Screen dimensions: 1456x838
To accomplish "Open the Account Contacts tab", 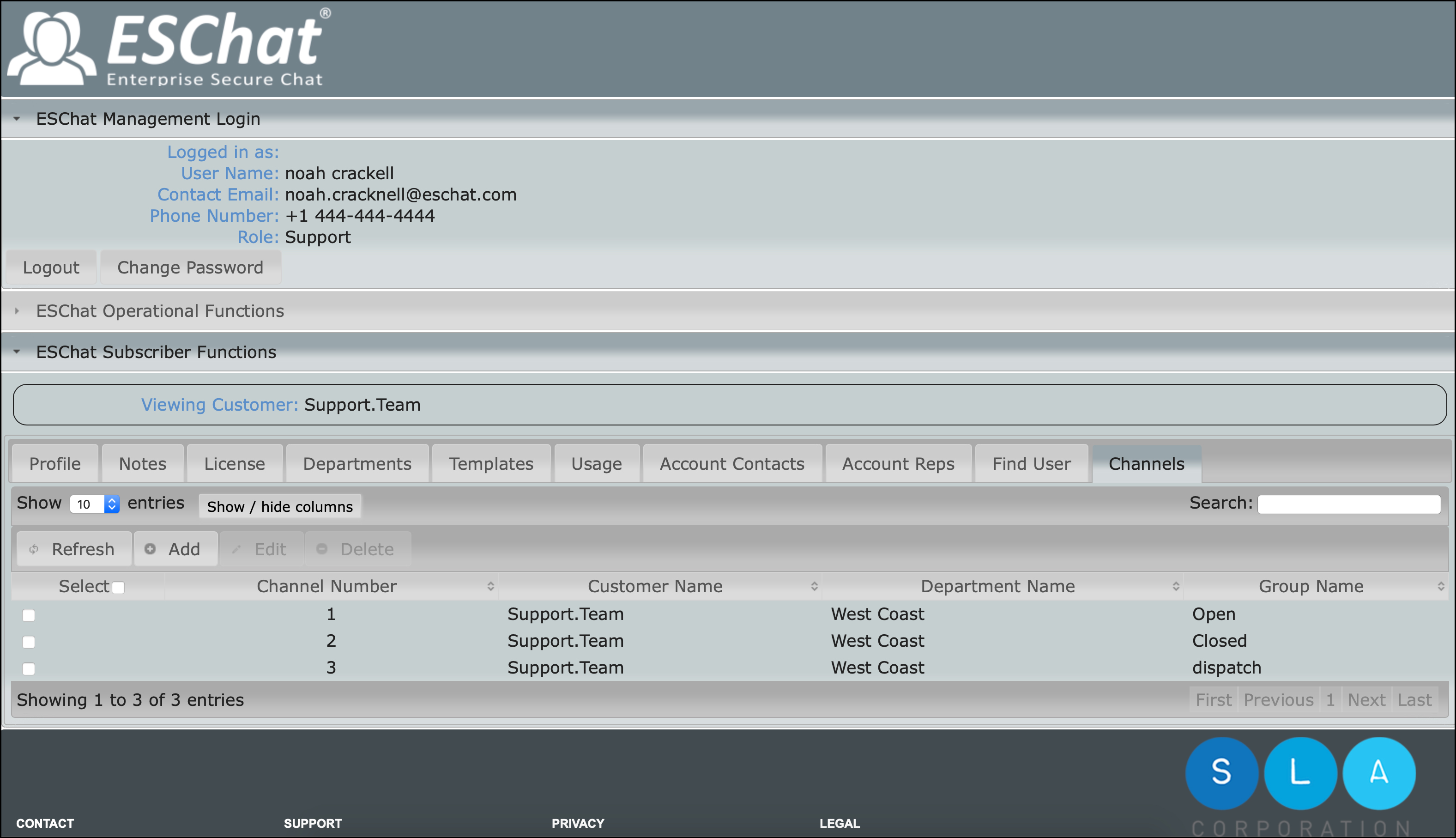I will coord(732,463).
